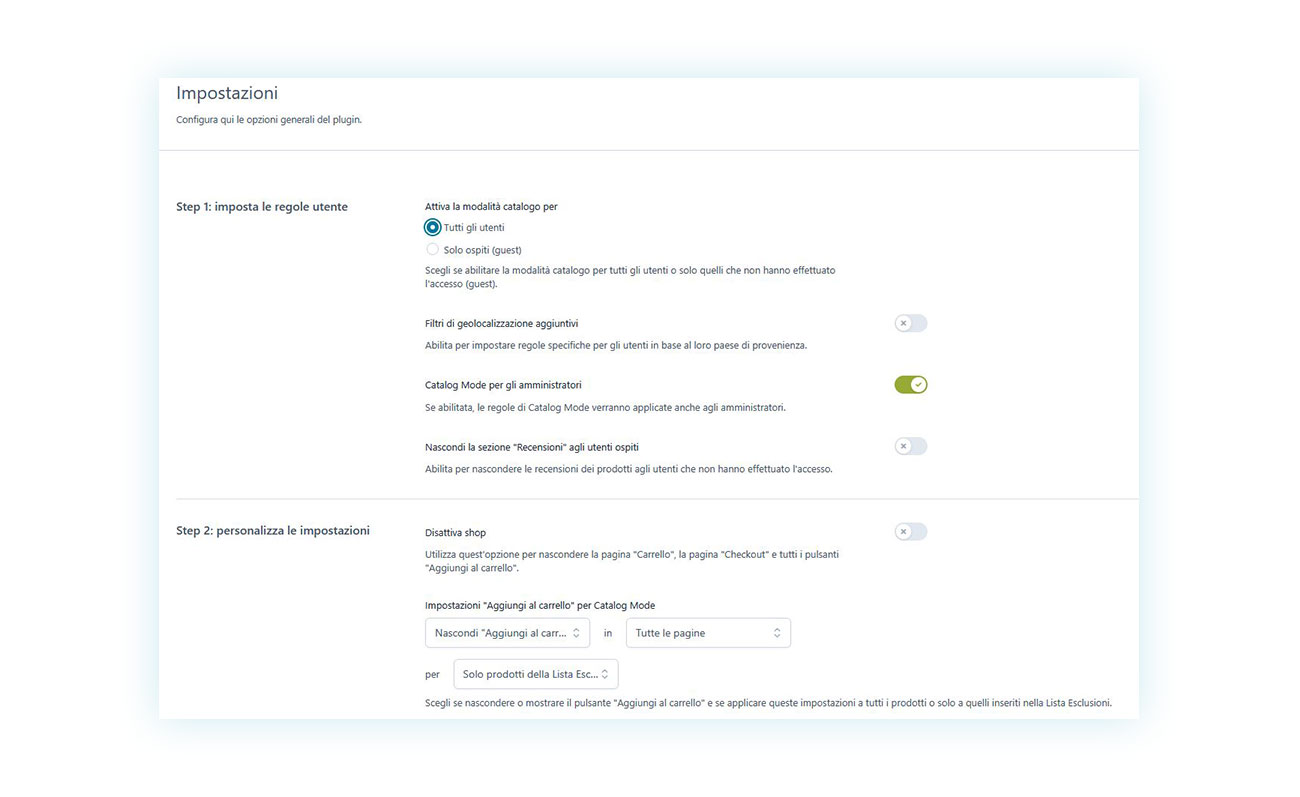This screenshot has height=797, width=1300.
Task: Click "Step 2: personalizza le impostazioni" heading
Action: pos(273,531)
